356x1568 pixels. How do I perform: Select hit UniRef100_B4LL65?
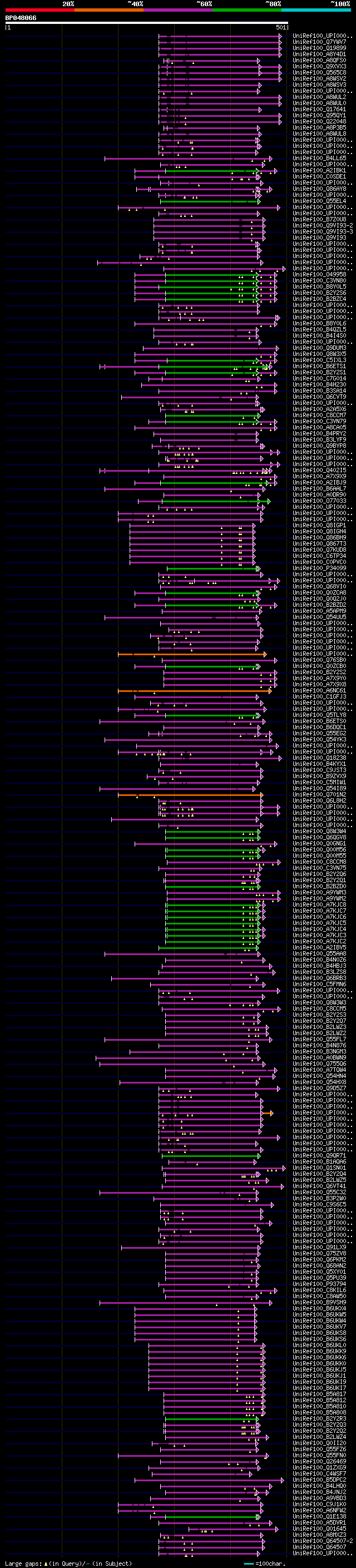click(319, 159)
